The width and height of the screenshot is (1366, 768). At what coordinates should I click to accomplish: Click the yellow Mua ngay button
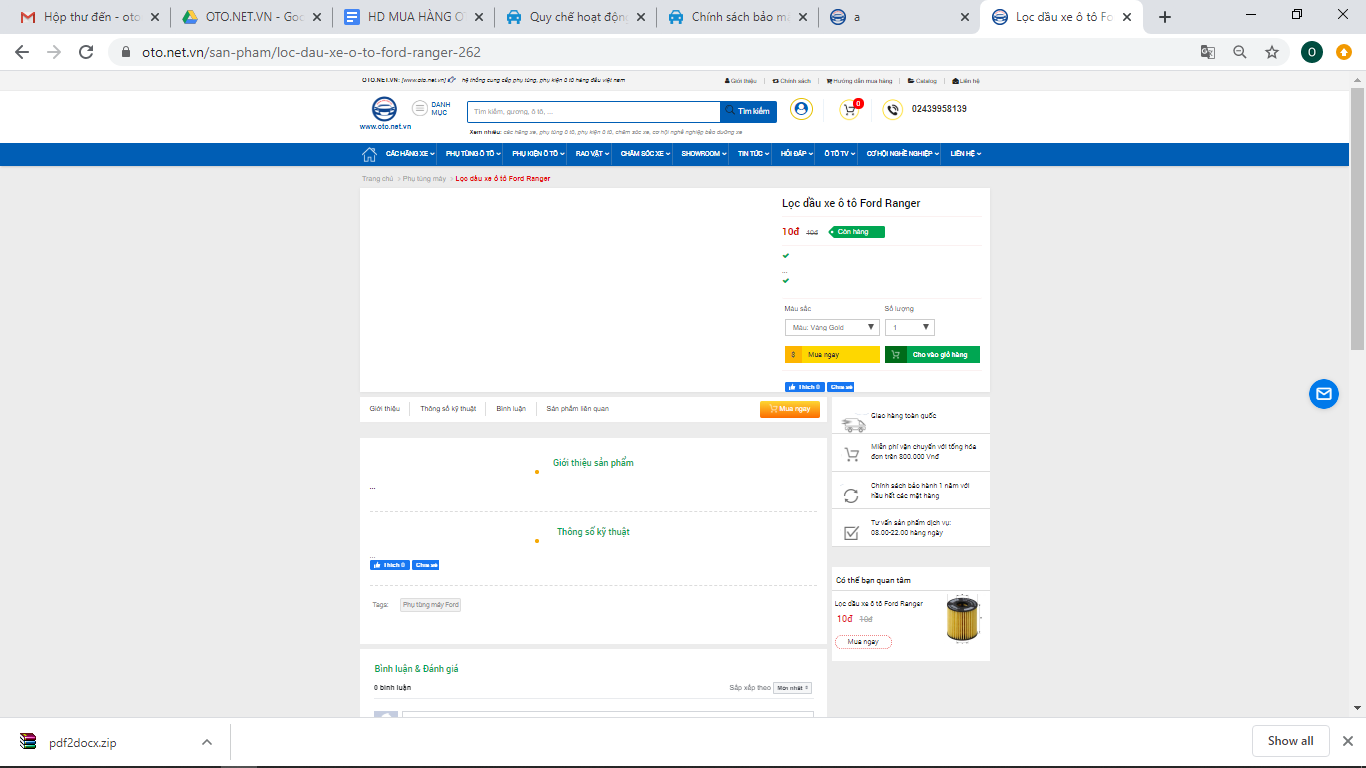pos(832,354)
